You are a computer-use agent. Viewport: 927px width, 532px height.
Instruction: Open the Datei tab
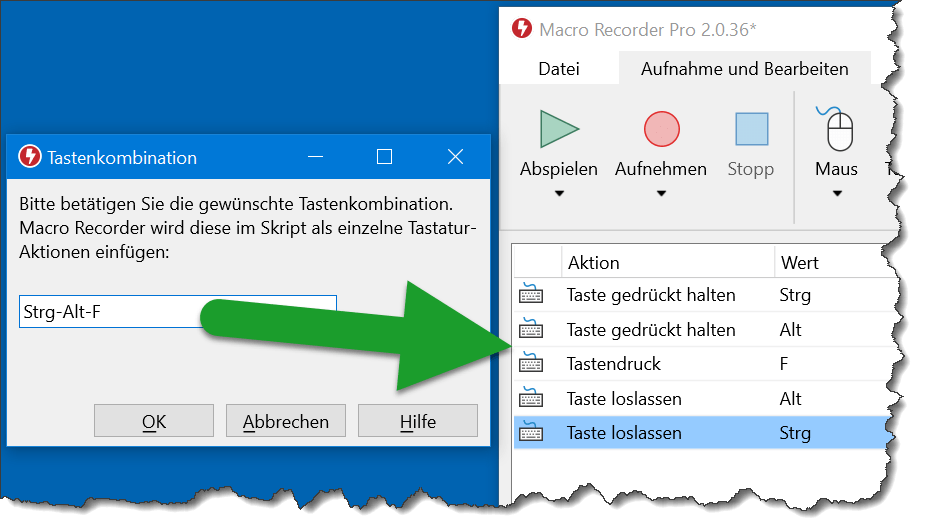click(x=559, y=69)
